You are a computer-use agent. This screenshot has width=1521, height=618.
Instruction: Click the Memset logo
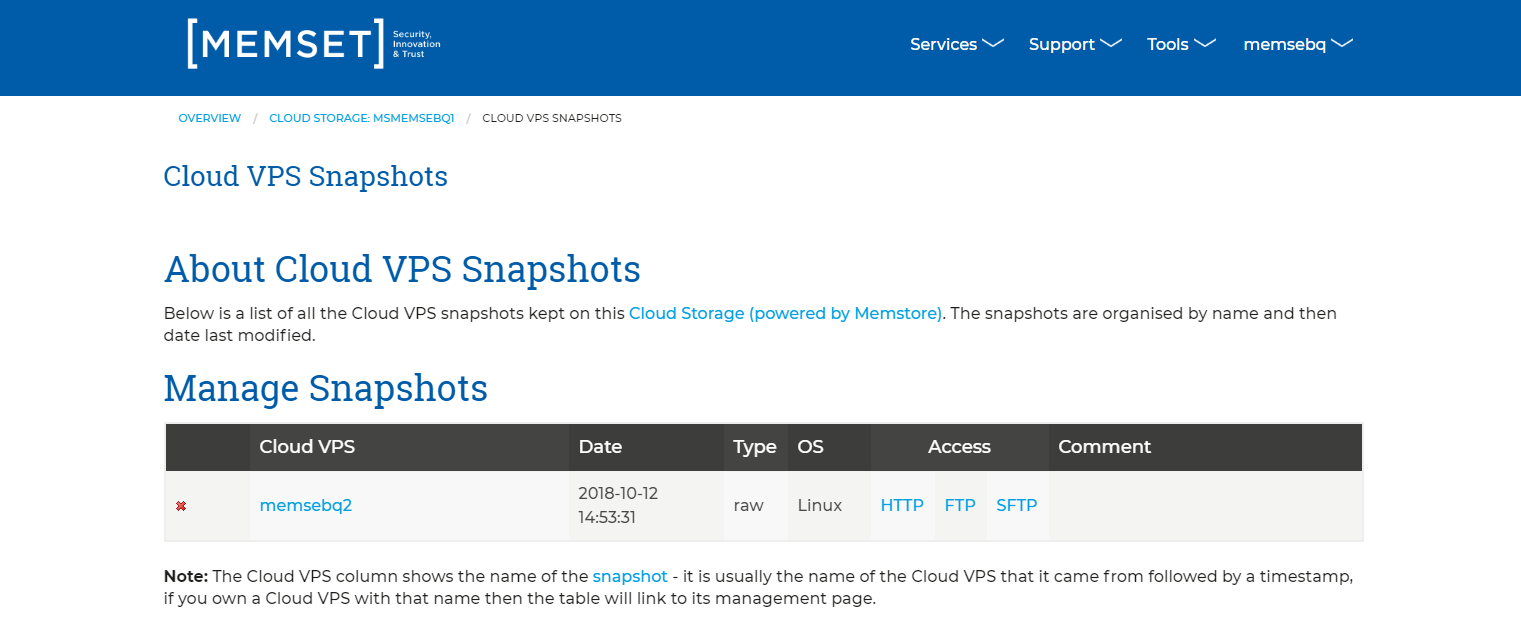pos(313,44)
